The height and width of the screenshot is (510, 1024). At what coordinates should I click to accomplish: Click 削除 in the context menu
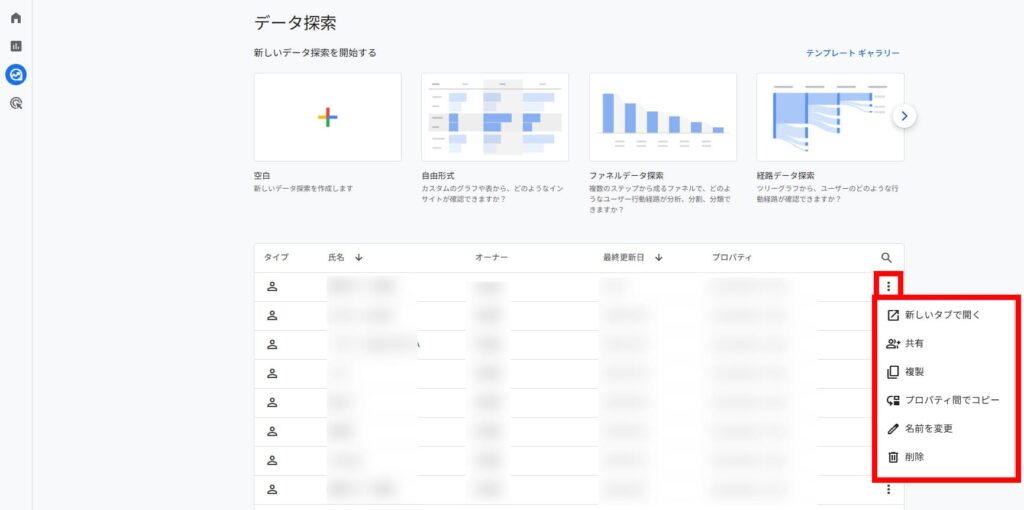[913, 457]
